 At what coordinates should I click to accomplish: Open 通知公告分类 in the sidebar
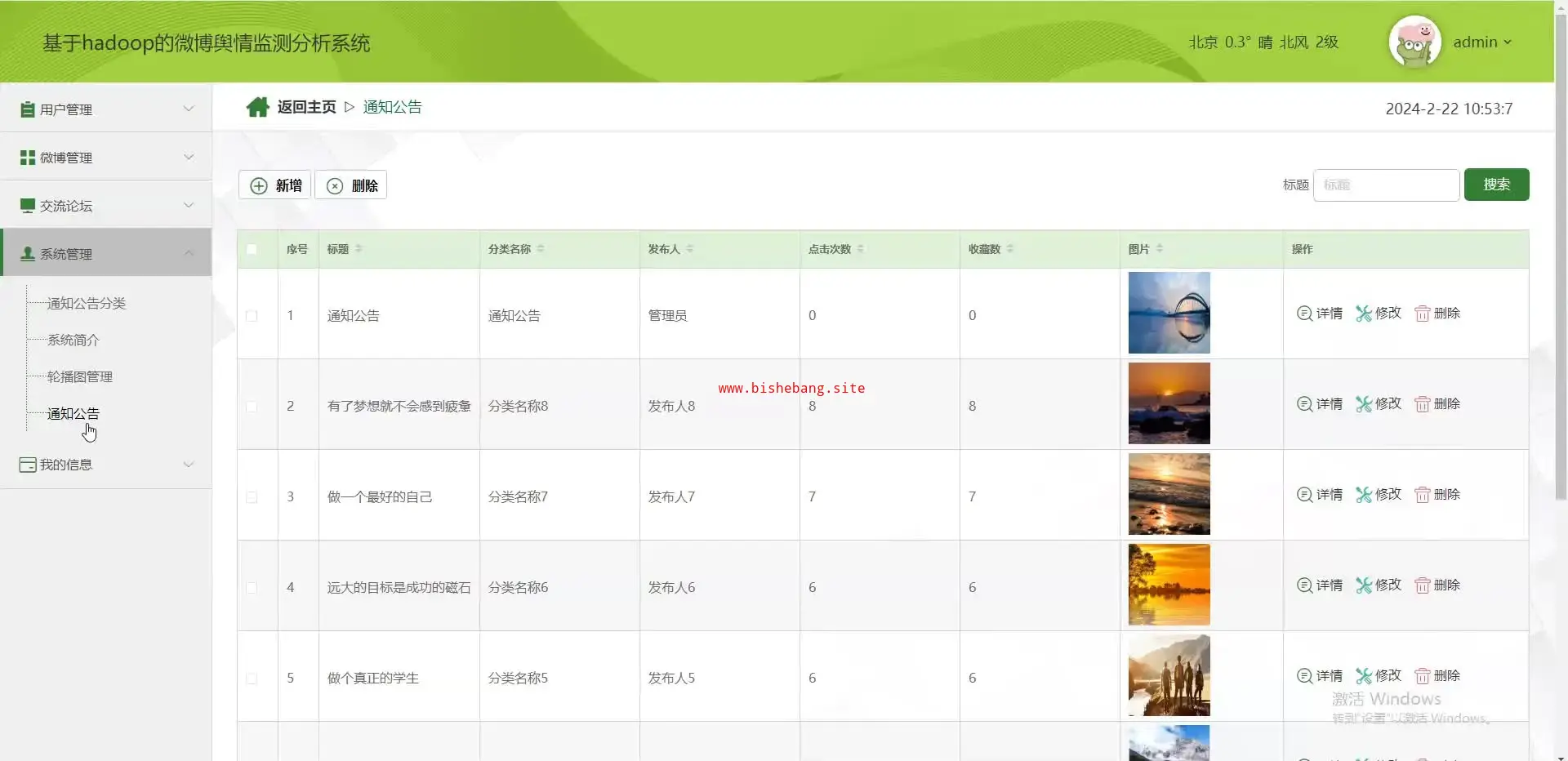coord(87,304)
